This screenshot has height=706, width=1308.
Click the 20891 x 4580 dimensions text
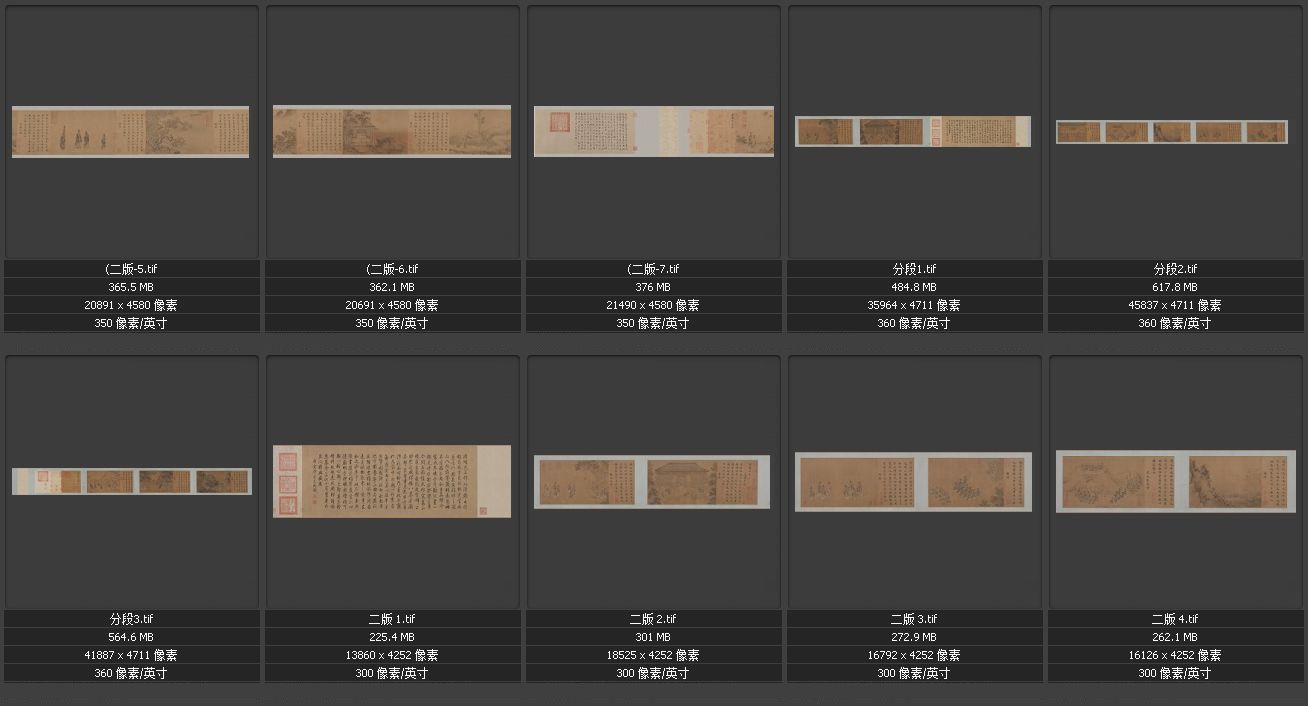[132, 305]
